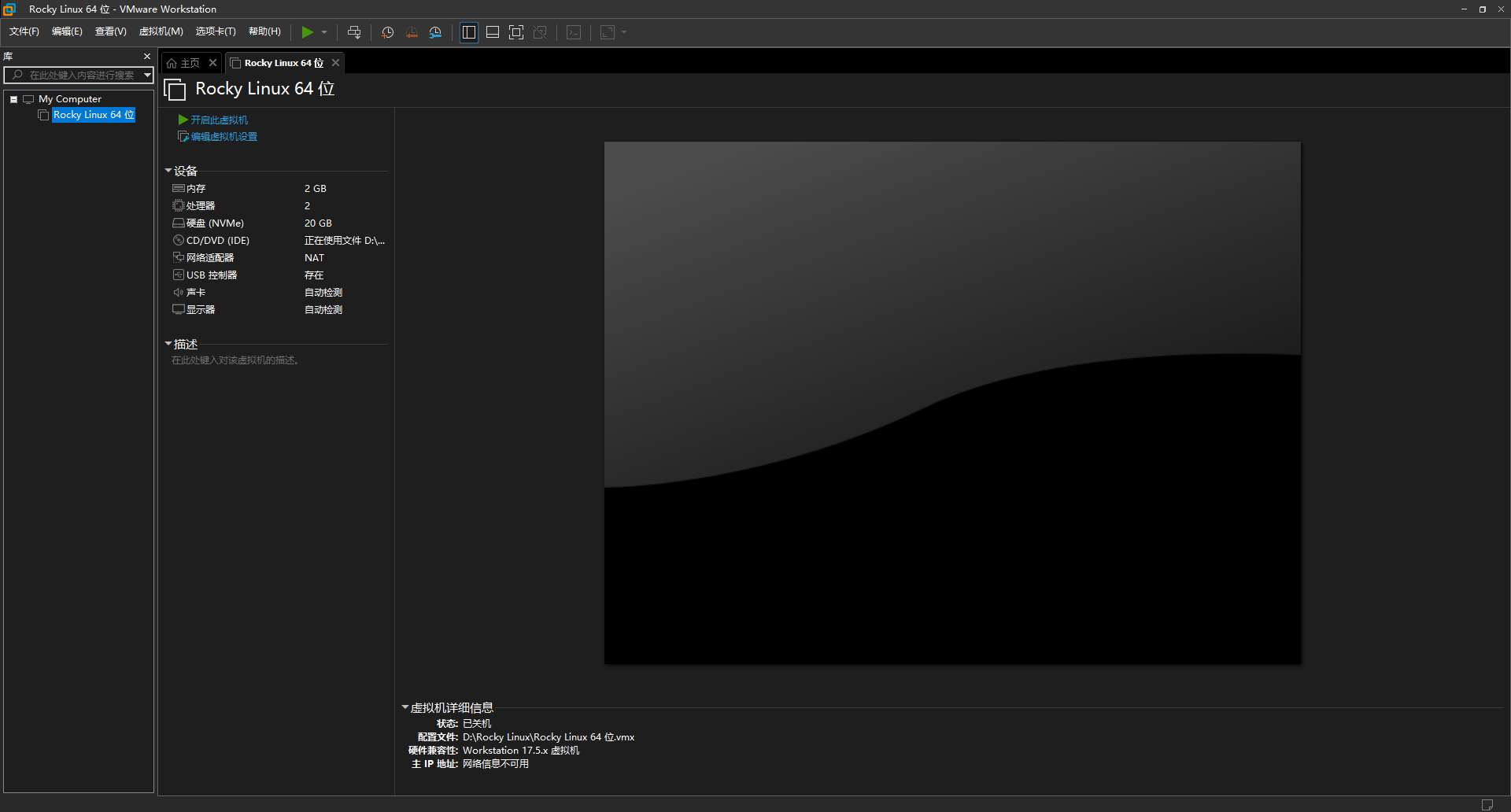
Task: Click the 处理器 processor device row
Action: [279, 206]
